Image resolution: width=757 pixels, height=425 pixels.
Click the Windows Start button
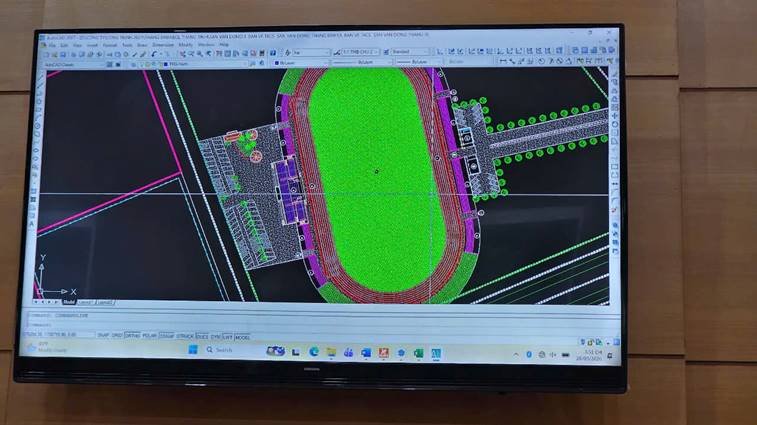[193, 350]
